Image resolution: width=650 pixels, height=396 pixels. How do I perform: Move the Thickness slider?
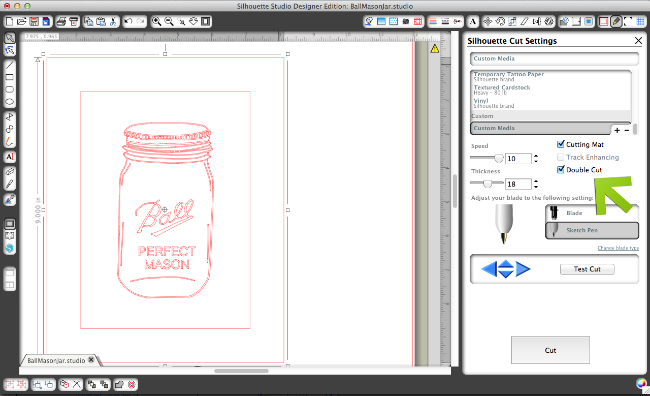(488, 184)
